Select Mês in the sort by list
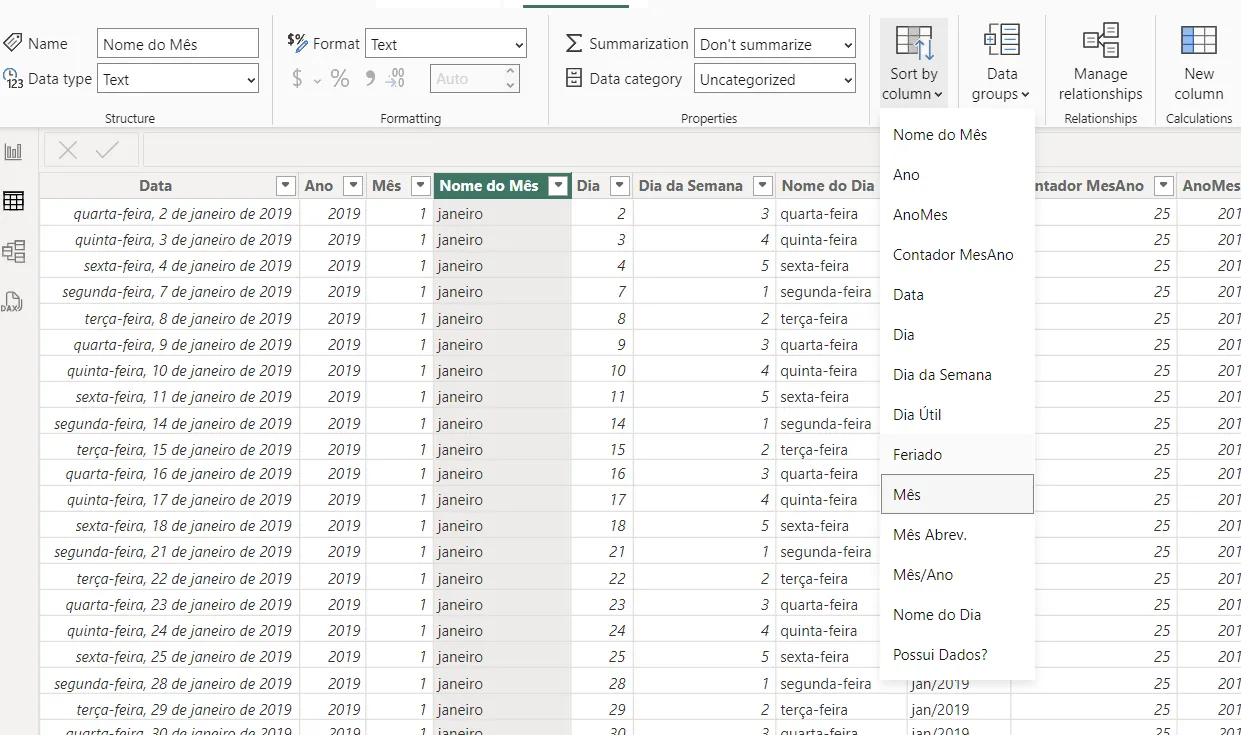 click(957, 494)
